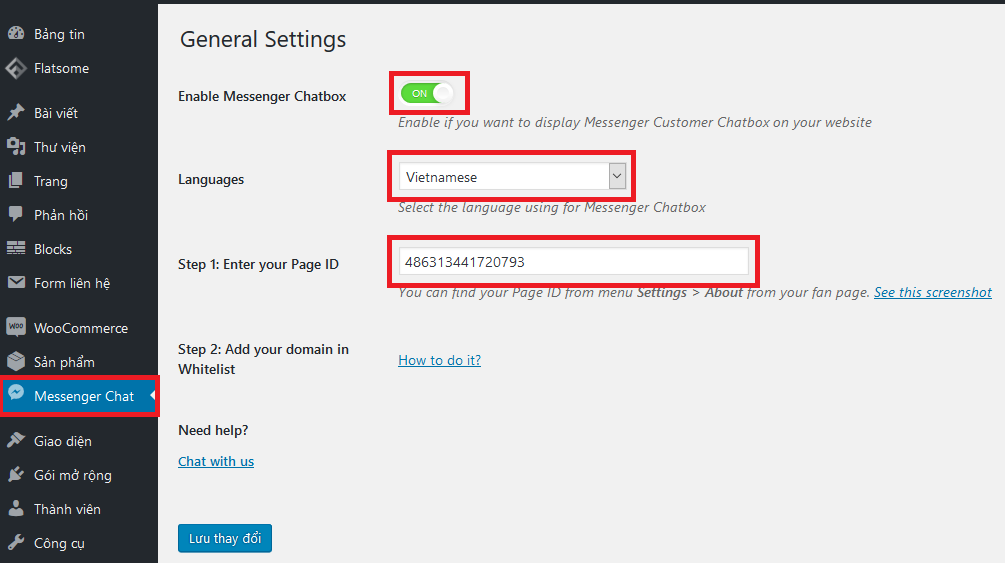
Task: Click the Bảng tin dashboard icon
Action: [16, 34]
